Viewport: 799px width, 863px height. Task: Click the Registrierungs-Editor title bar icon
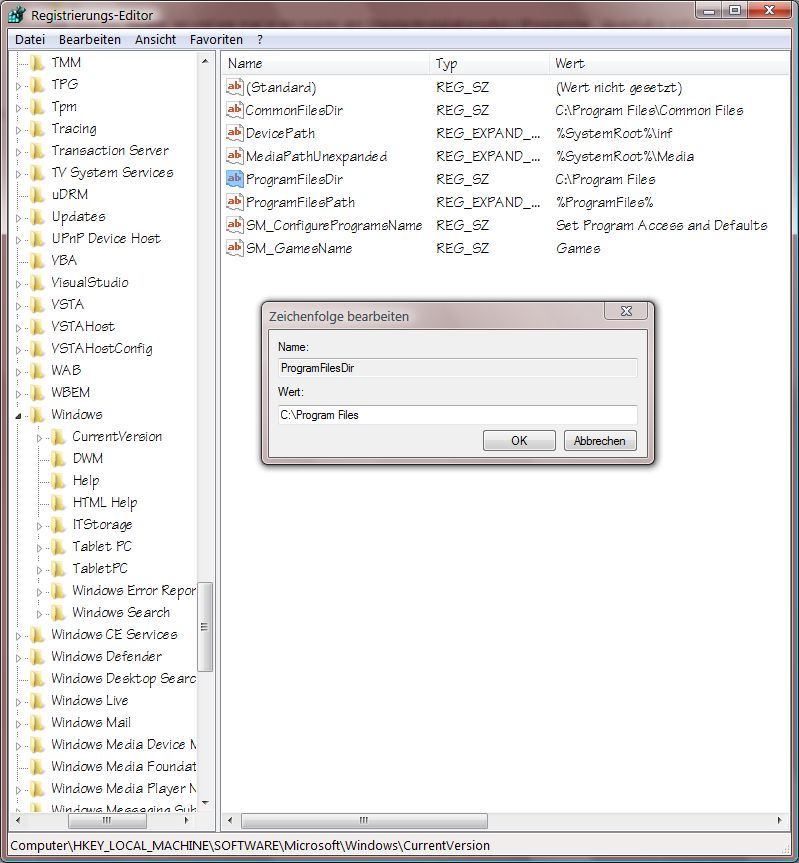click(x=17, y=15)
